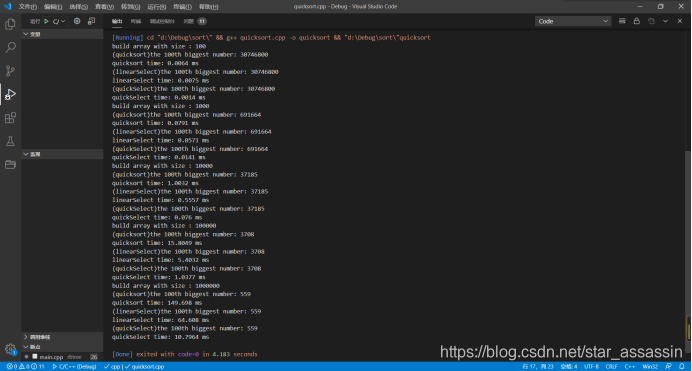Image resolution: width=692 pixels, height=371 pixels.
Task: Toggle the main.cpp breakpoint checkbox
Action: (35, 356)
